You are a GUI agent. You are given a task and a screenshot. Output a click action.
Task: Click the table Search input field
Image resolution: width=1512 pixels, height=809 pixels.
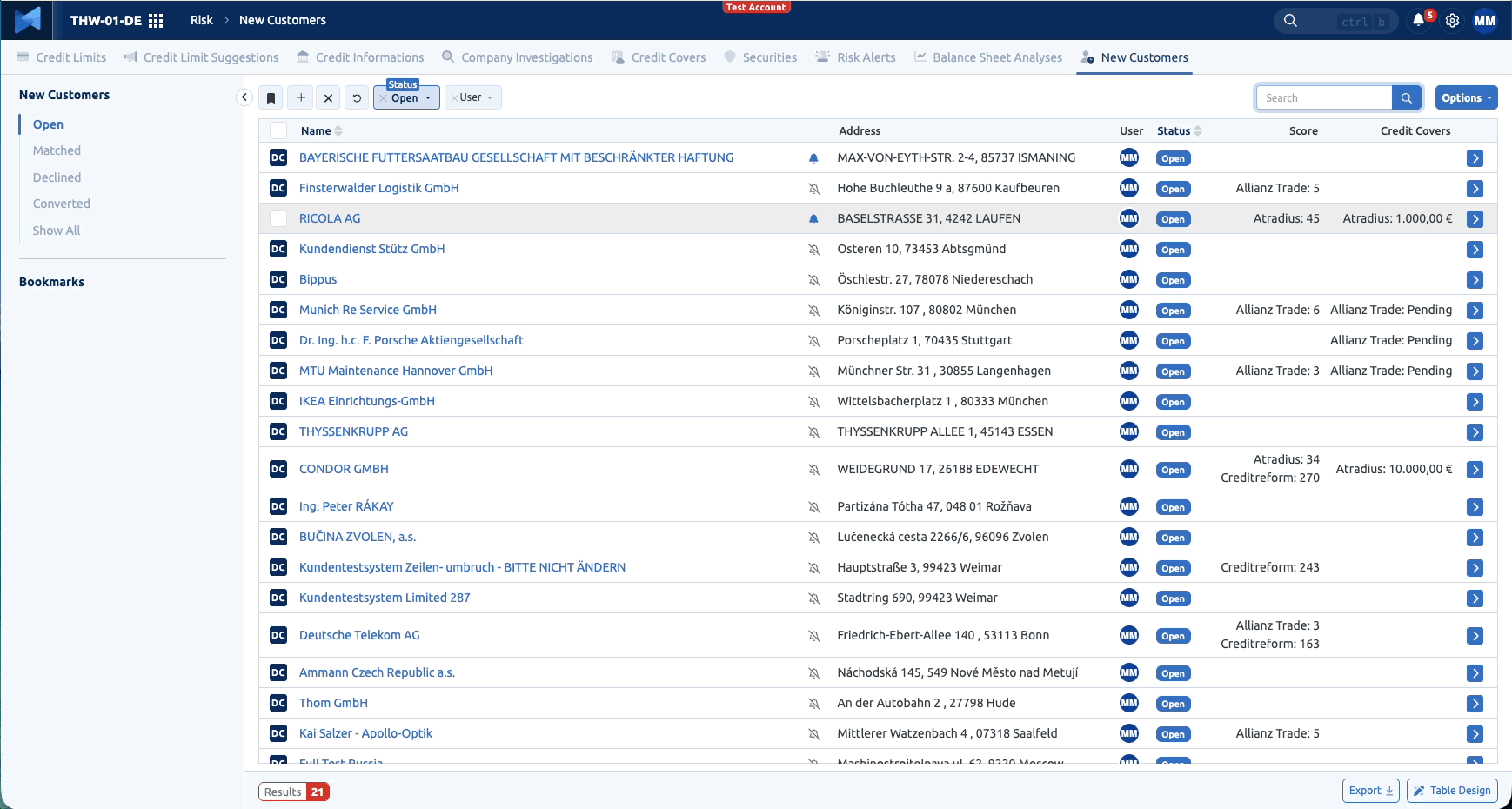pyautogui.click(x=1324, y=98)
